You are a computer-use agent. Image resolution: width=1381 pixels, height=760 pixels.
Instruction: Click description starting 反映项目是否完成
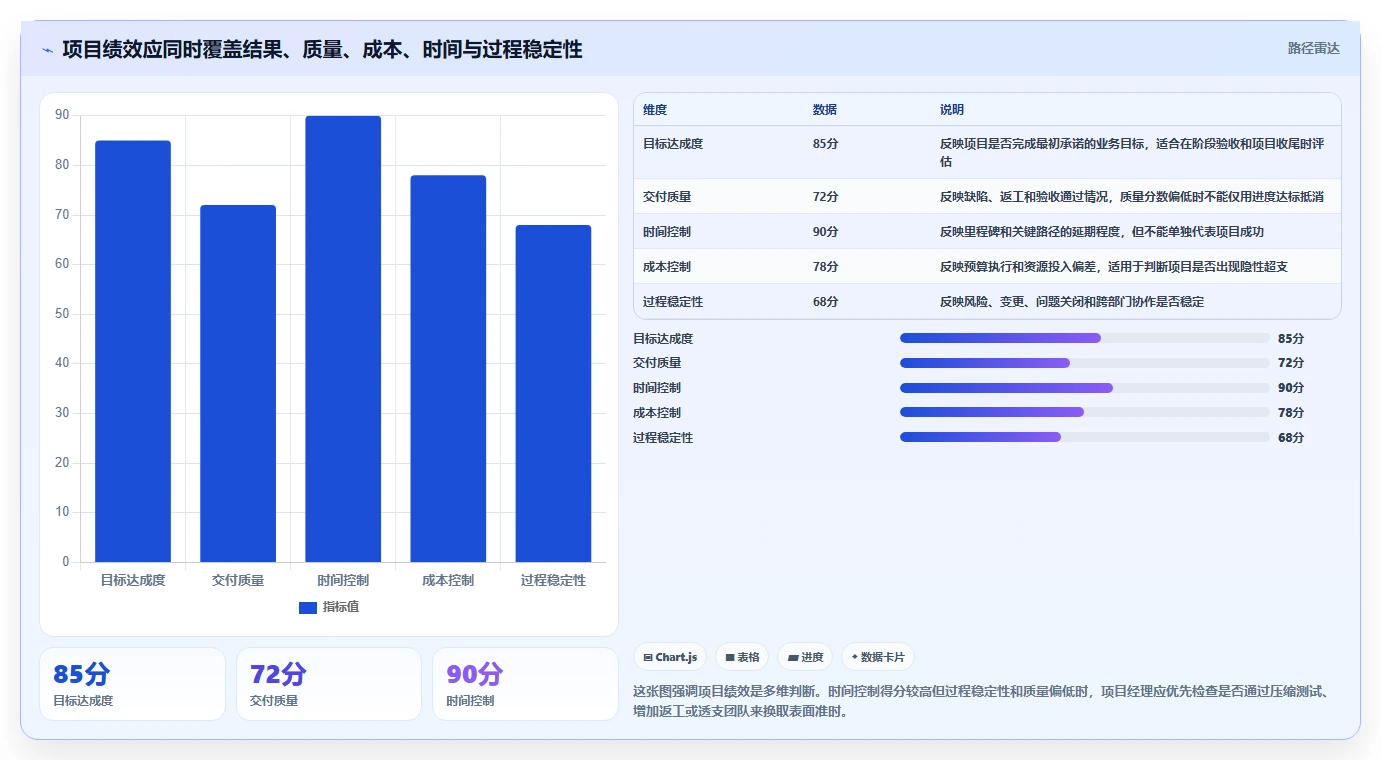coord(1132,153)
